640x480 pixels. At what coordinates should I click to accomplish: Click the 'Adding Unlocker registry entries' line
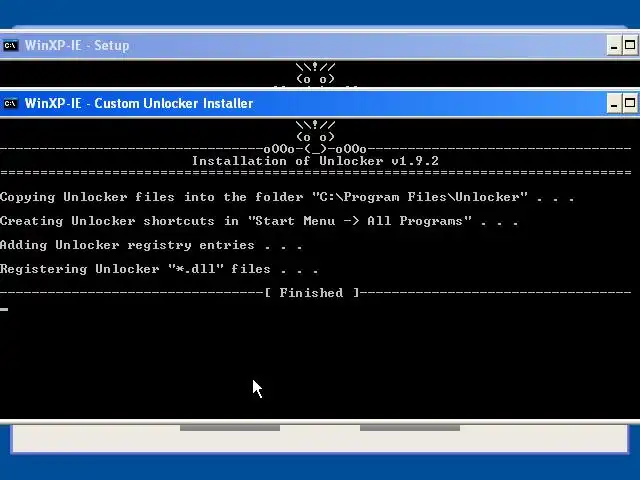pyautogui.click(x=151, y=245)
